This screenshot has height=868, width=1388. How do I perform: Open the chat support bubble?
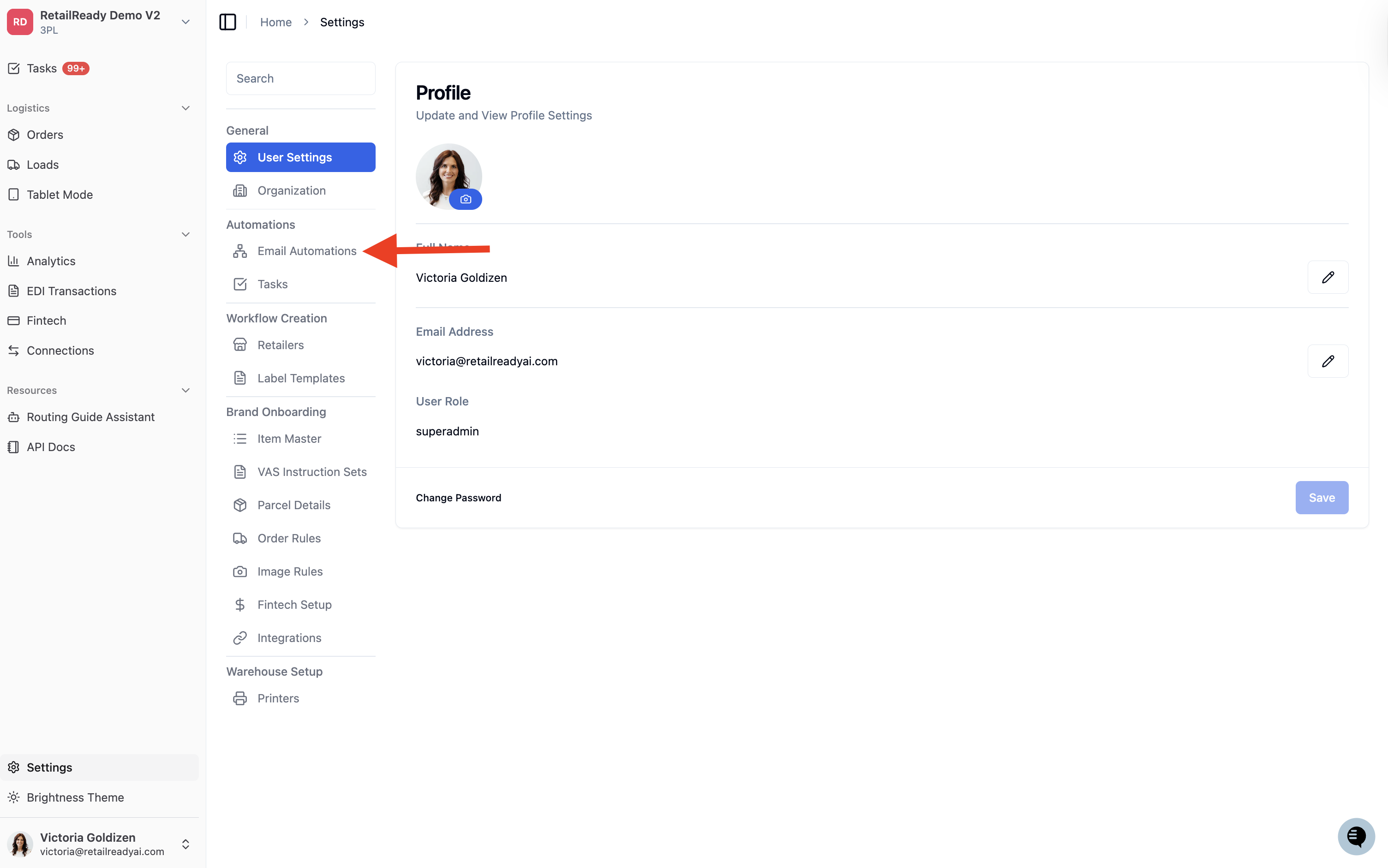pyautogui.click(x=1356, y=836)
